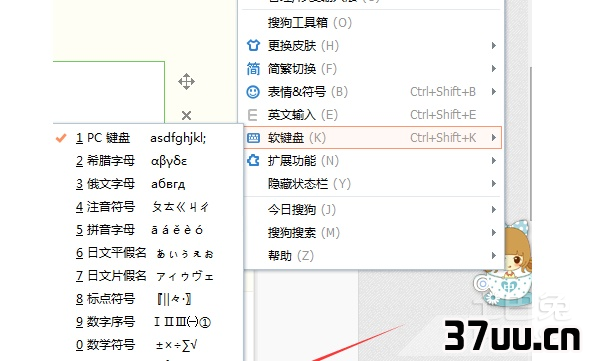Viewport: 593px width, 361px height.
Task: Select 8 标点符号 soft keyboard
Action: (x=147, y=299)
